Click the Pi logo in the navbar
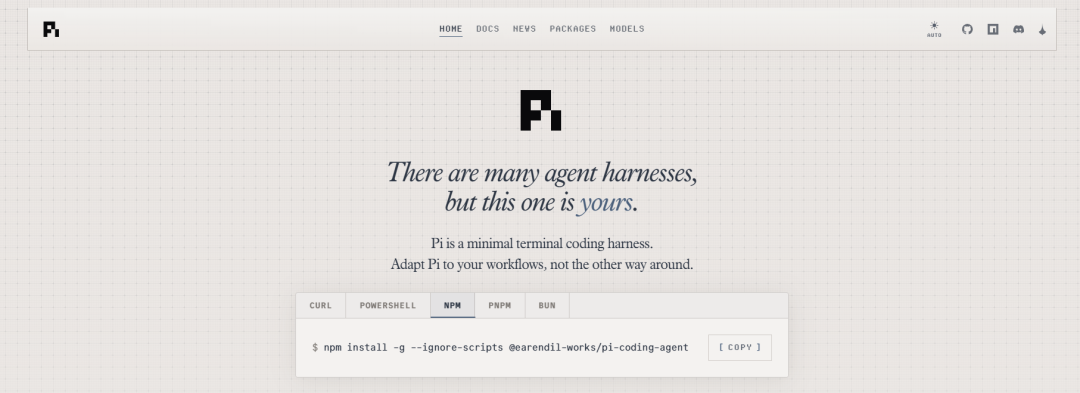The image size is (1080, 393). [51, 29]
